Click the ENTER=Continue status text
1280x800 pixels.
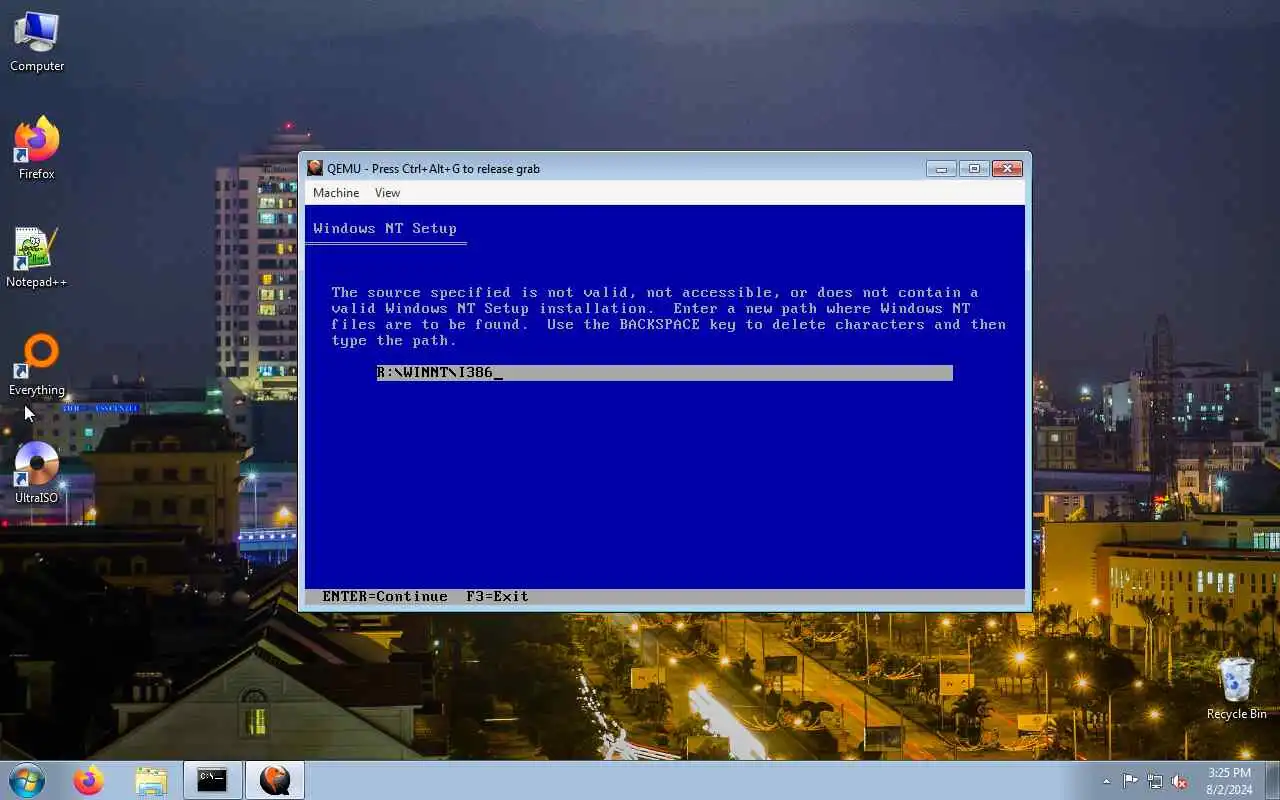point(385,596)
